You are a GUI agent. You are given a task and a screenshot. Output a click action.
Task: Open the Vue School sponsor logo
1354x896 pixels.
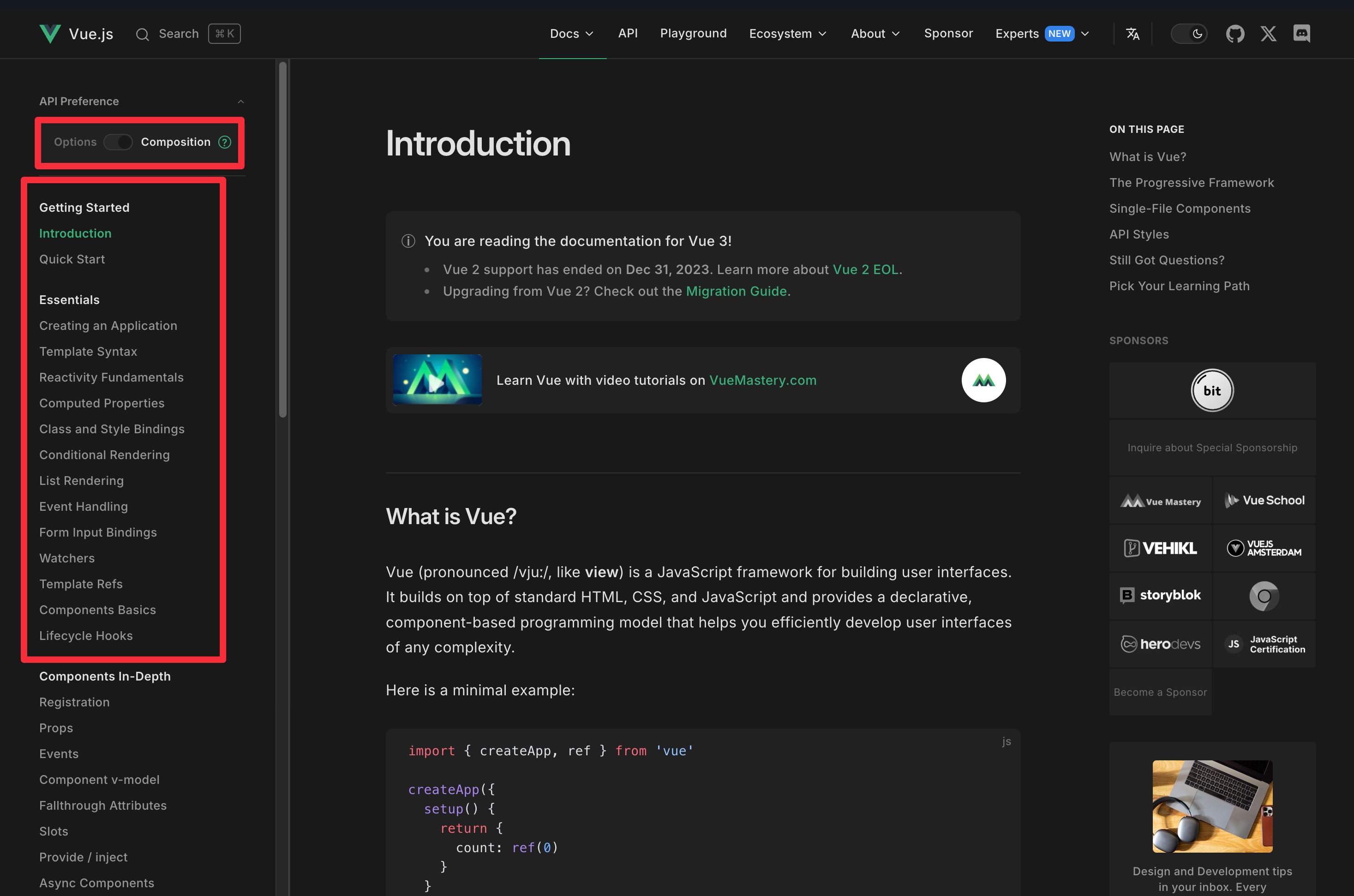[x=1264, y=501]
